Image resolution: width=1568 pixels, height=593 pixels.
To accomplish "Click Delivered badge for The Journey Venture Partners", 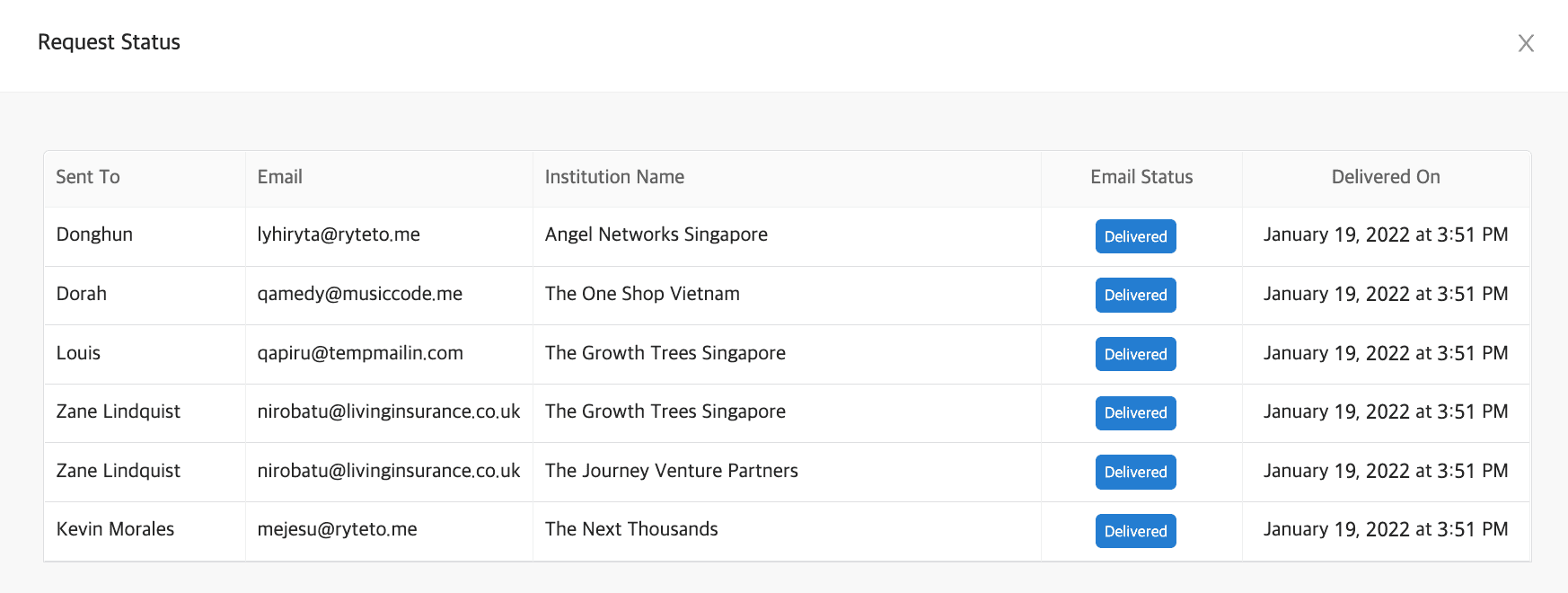I will coord(1135,472).
